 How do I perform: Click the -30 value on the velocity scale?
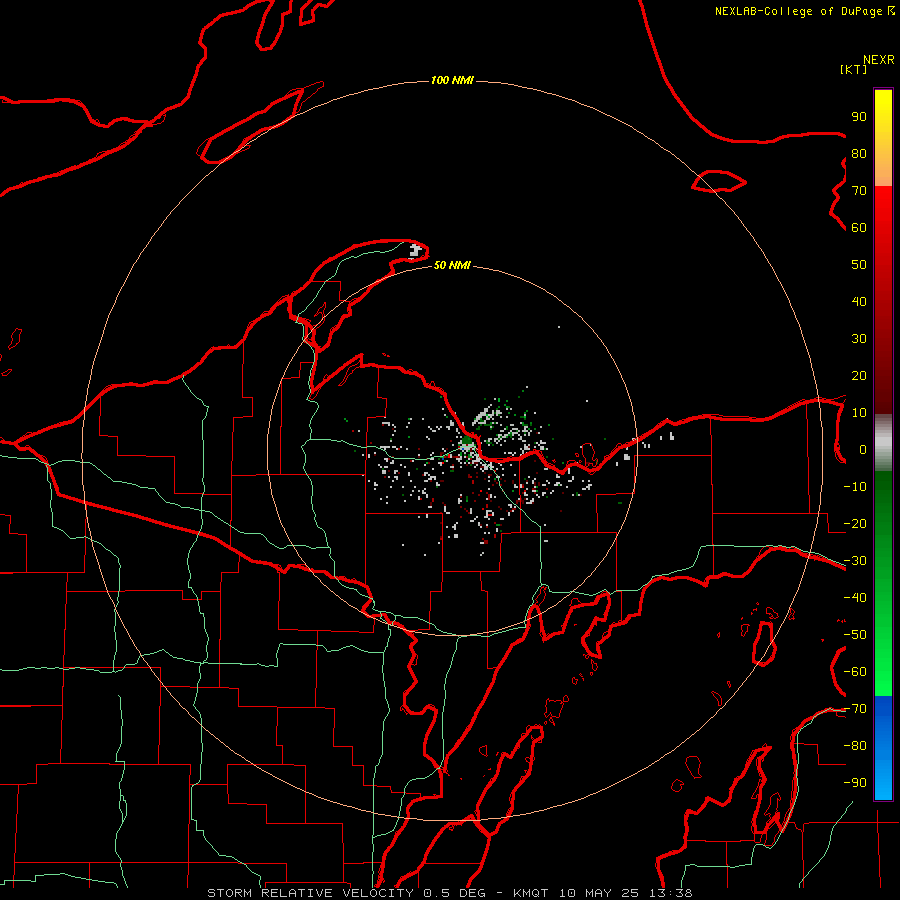coord(855,561)
